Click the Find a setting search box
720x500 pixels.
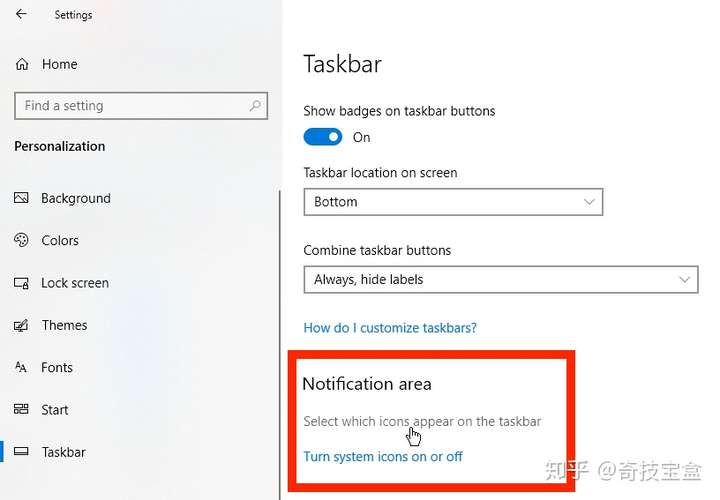[141, 106]
